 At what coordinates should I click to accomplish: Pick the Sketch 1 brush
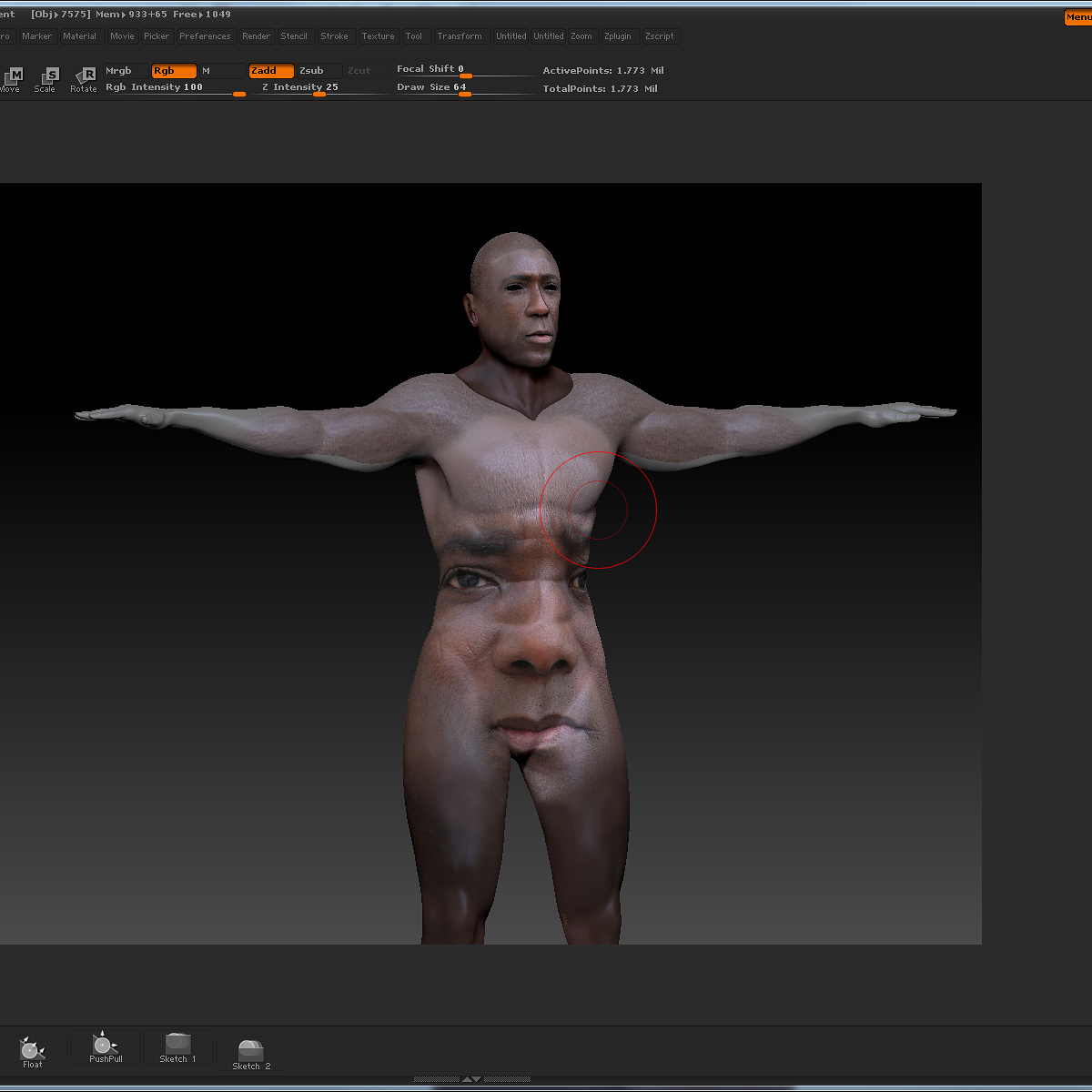(177, 1048)
